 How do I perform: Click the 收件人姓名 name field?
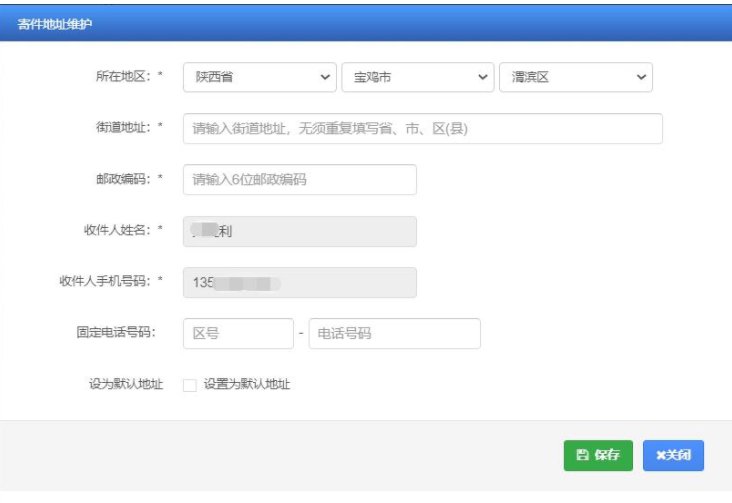coord(299,231)
